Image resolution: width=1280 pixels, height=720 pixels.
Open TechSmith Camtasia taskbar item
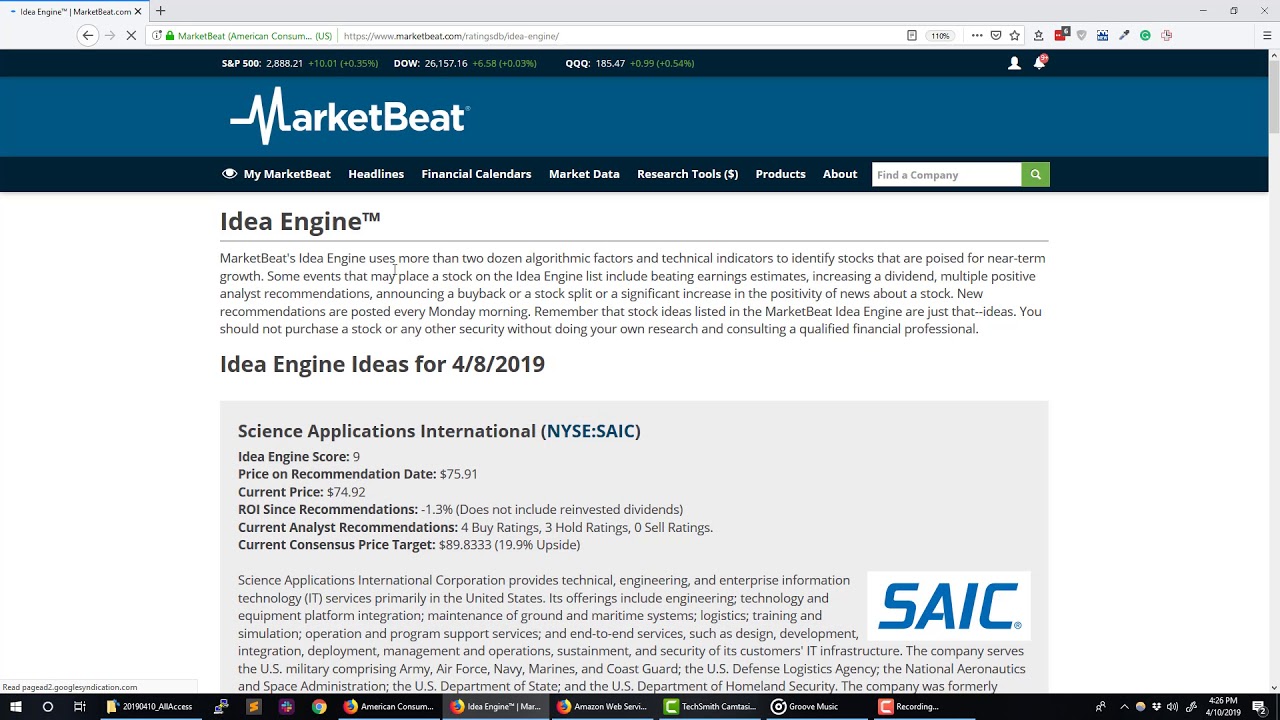(x=710, y=706)
